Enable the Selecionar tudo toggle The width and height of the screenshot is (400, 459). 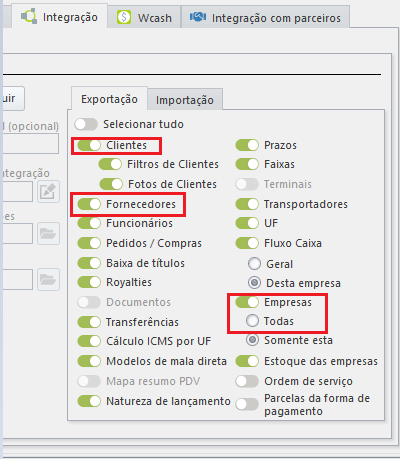[x=86, y=124]
